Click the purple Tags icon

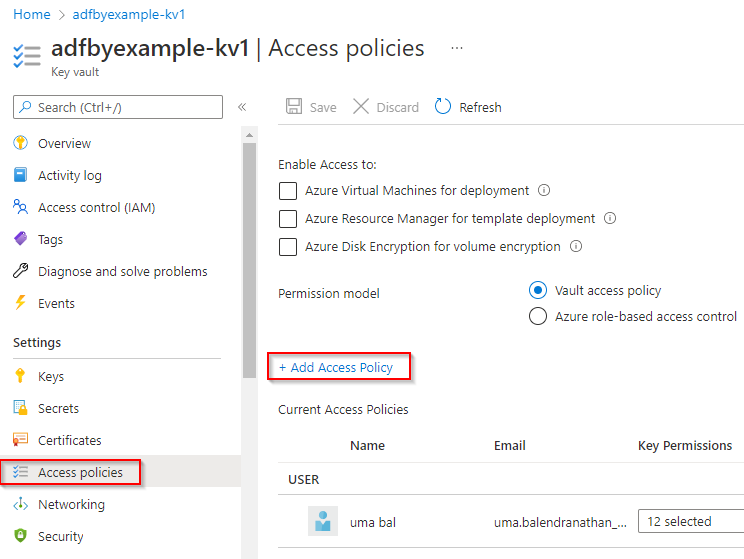[20, 238]
